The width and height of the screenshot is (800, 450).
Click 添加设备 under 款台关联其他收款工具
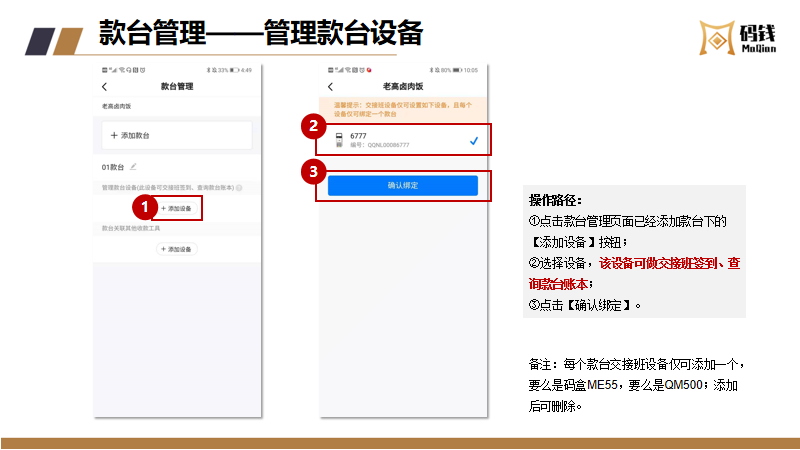tap(177, 249)
